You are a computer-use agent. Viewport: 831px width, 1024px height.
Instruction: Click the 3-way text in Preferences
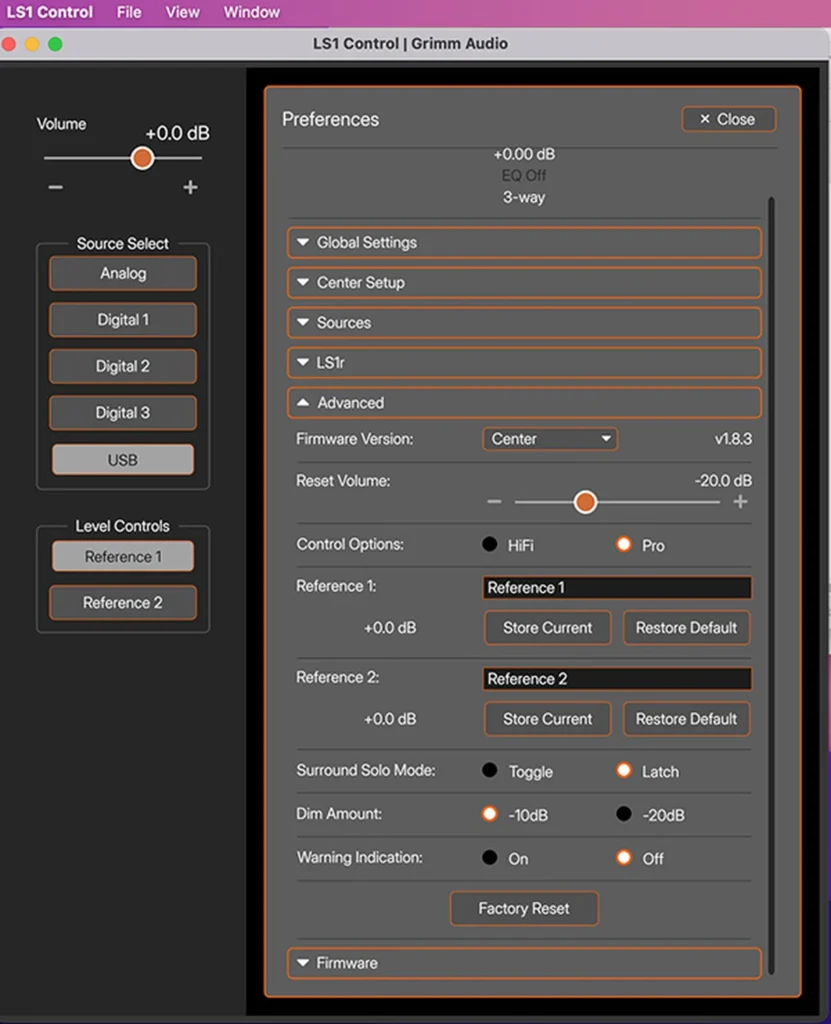[x=524, y=197]
